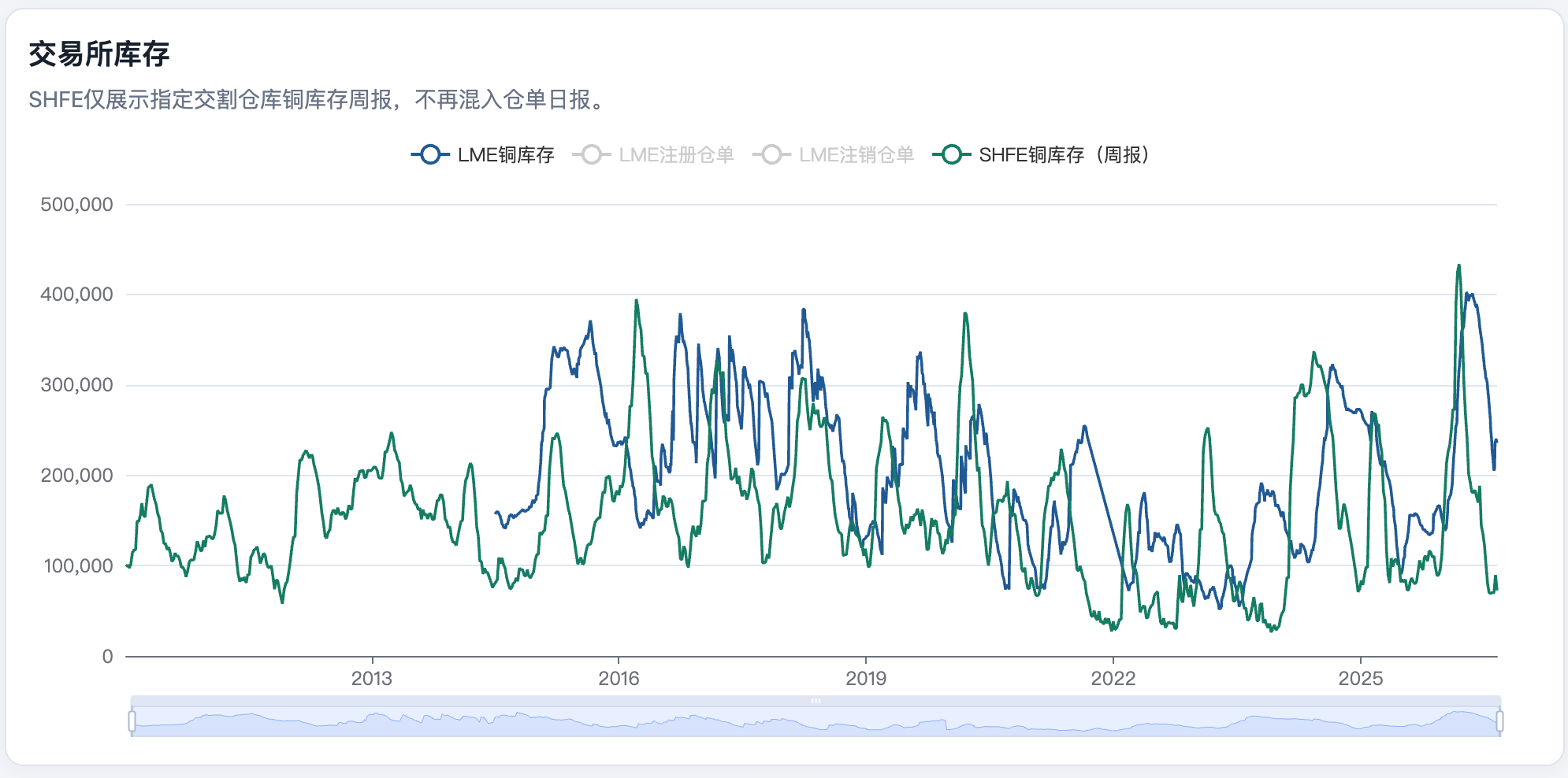Image resolution: width=1568 pixels, height=778 pixels.
Task: Click the 2016 label on the x-axis
Action: pyautogui.click(x=619, y=679)
